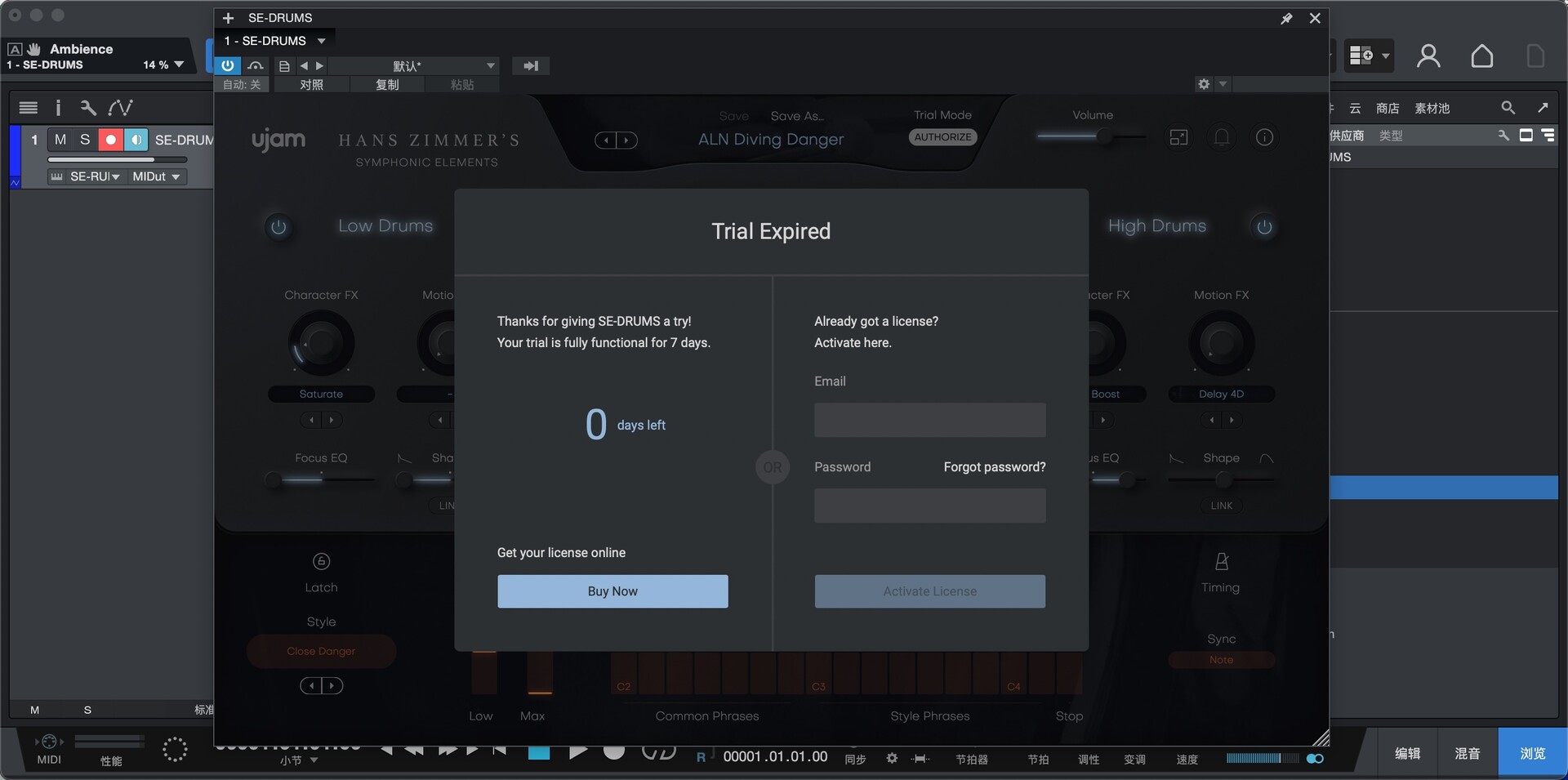Viewport: 1568px width, 780px height.
Task: Click the plugin resize window icon
Action: click(x=1178, y=137)
